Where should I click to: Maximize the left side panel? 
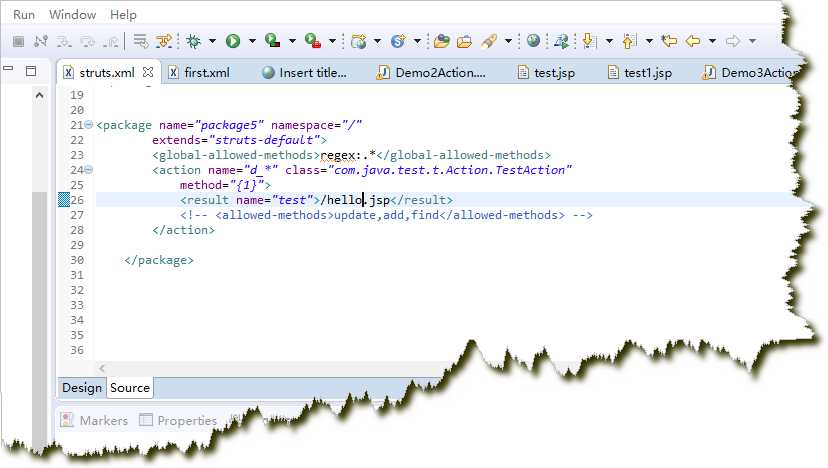point(31,71)
